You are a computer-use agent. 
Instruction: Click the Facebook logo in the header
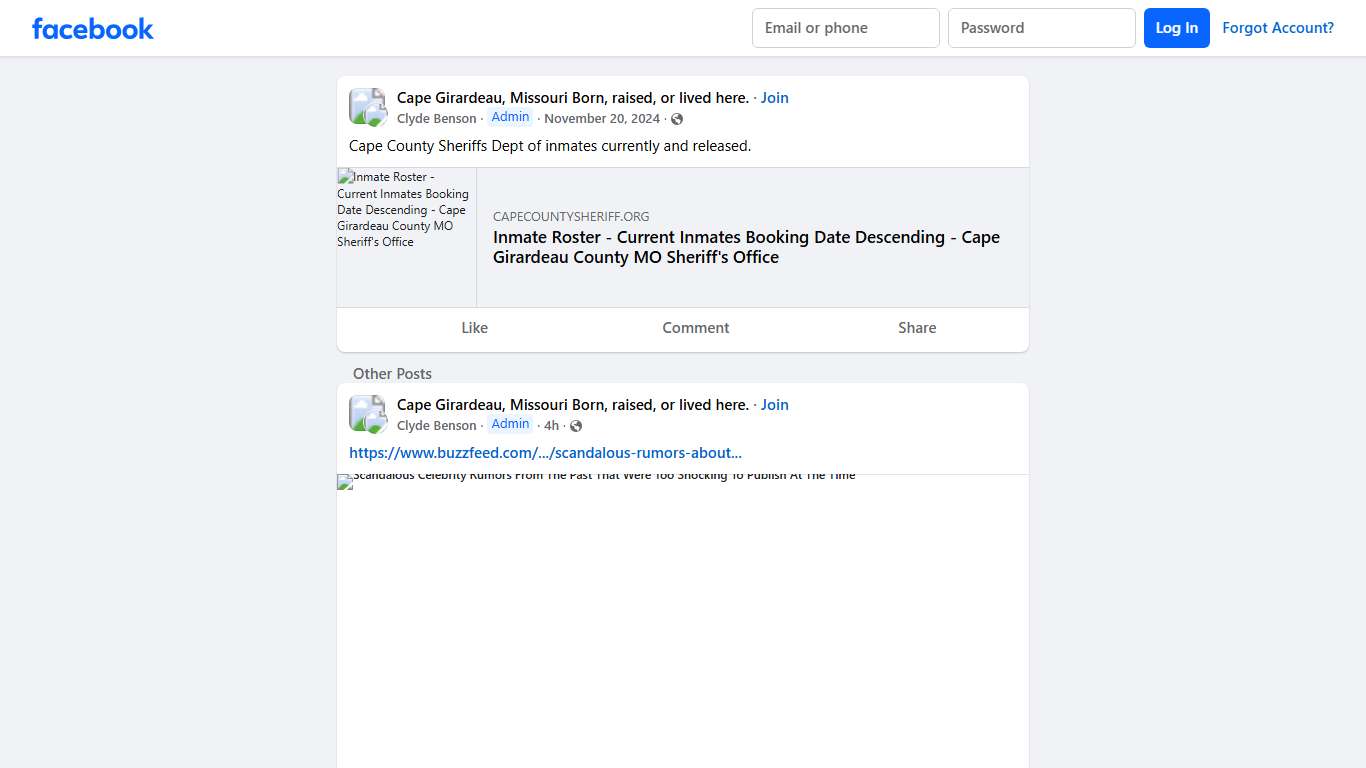(x=93, y=29)
